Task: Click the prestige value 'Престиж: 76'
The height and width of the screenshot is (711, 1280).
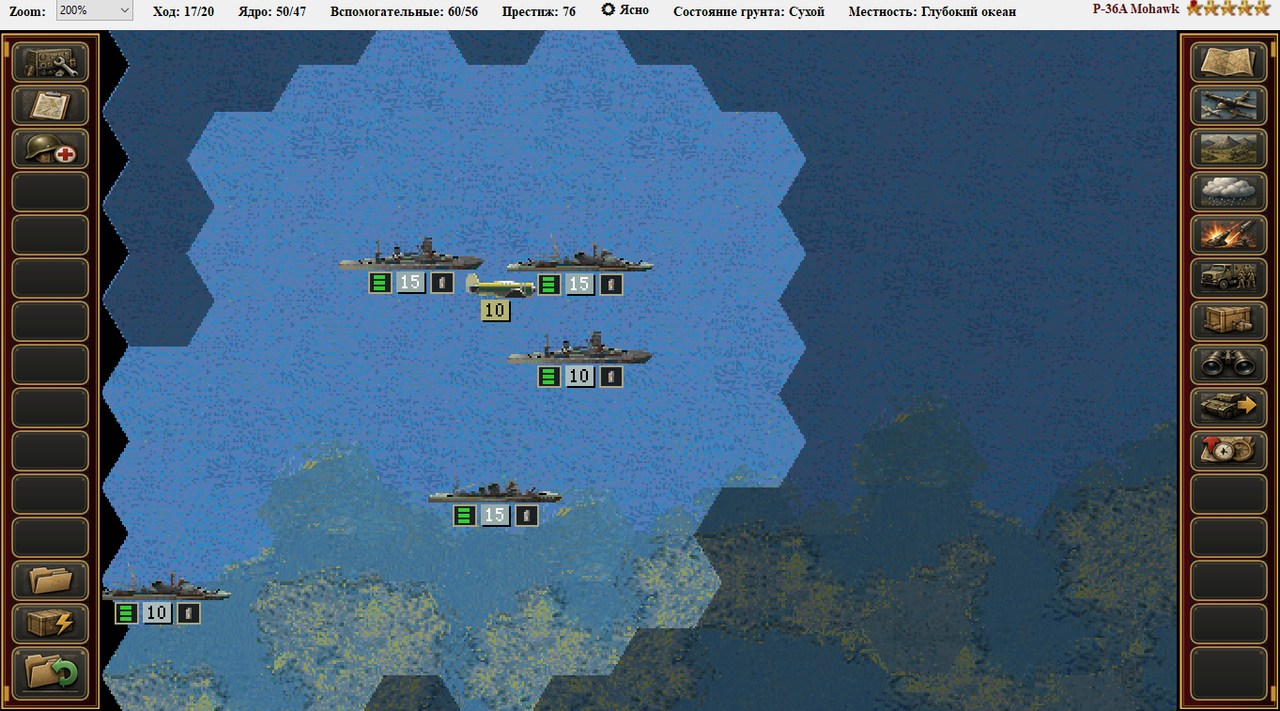Action: point(539,11)
